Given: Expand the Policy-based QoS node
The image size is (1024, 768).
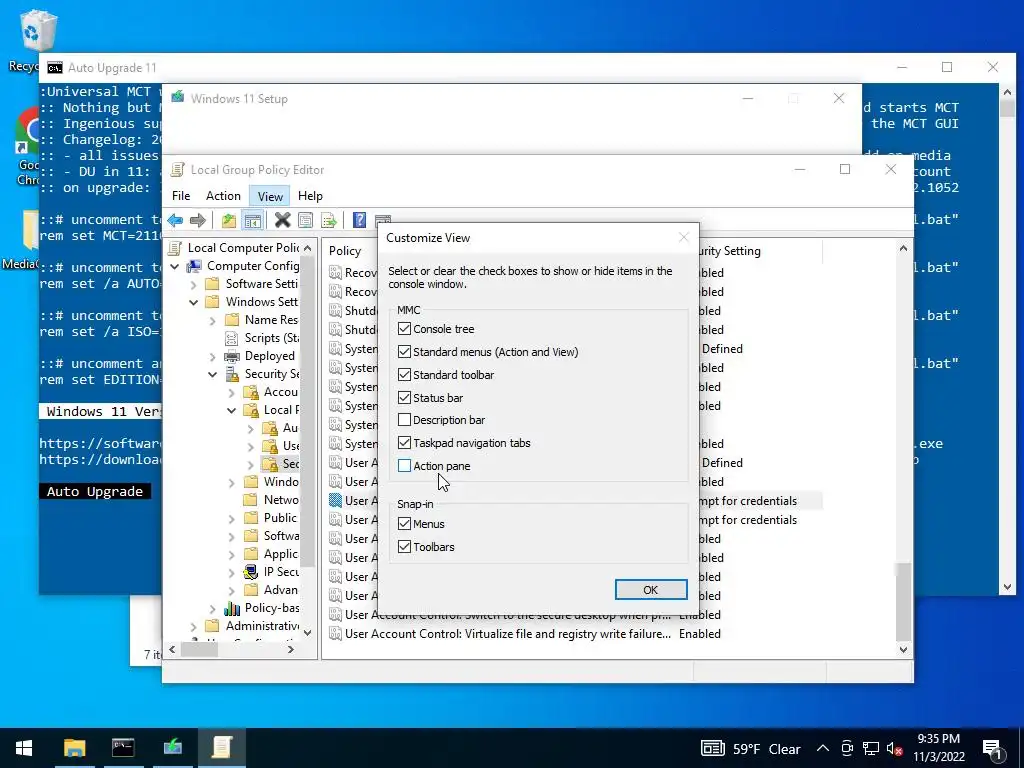Looking at the screenshot, I should point(213,608).
